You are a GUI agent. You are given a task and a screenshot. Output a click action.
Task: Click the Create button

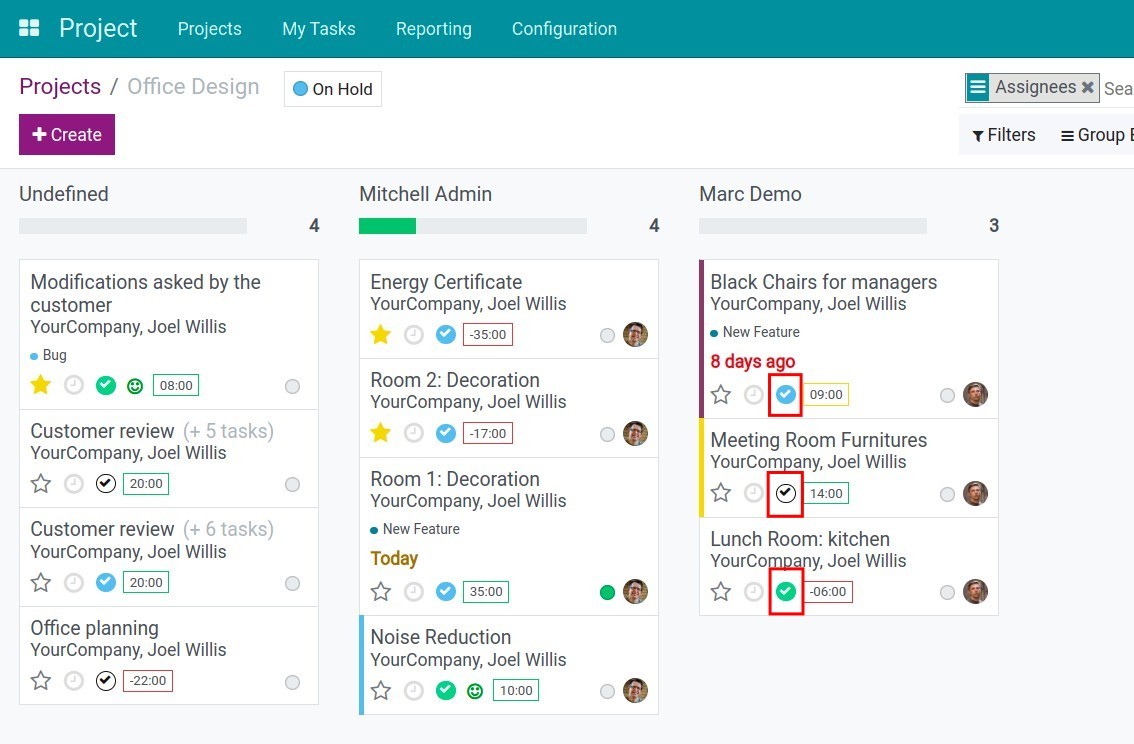point(67,135)
